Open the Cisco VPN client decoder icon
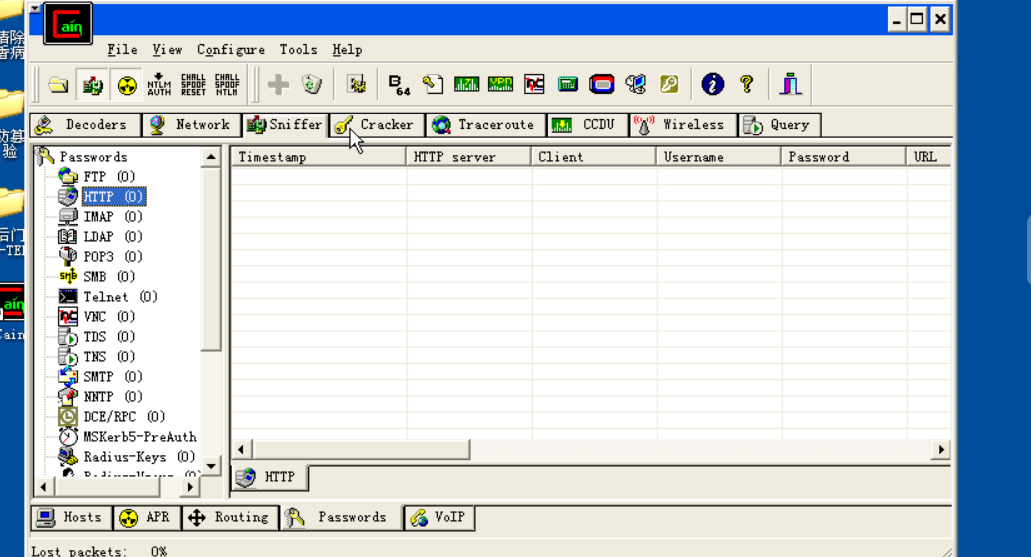 [500, 84]
